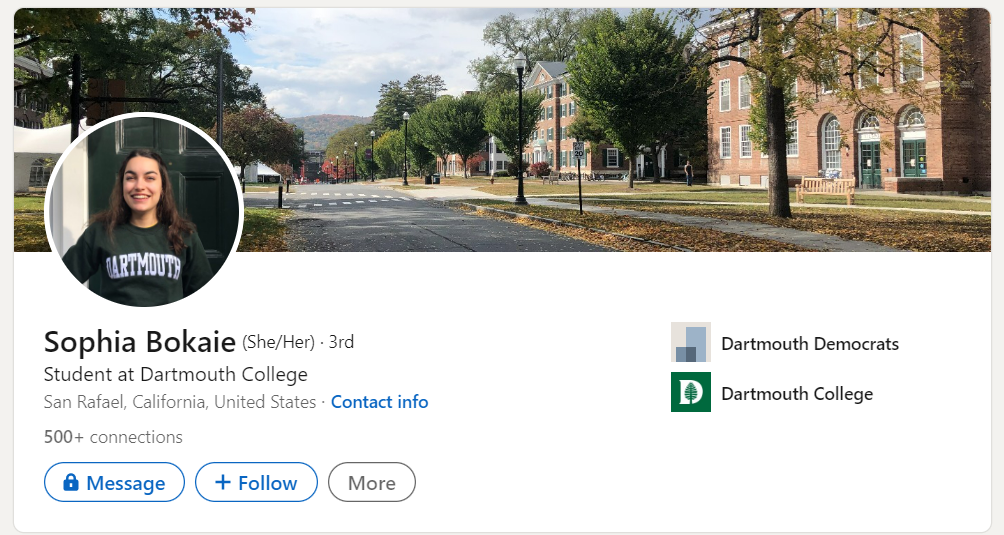Open the Dartmouth College text link
1004x535 pixels.
(x=796, y=394)
